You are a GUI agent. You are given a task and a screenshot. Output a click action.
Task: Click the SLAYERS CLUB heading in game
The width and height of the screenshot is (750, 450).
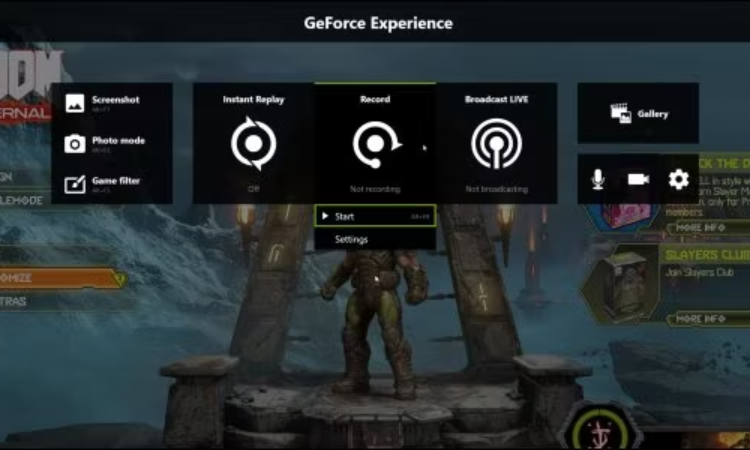point(707,255)
